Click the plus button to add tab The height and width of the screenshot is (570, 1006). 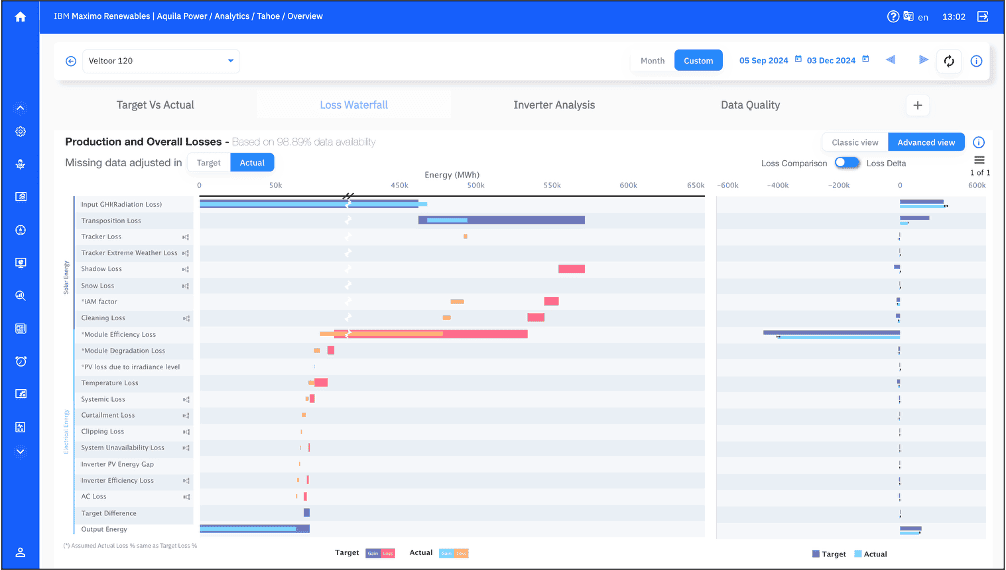(x=918, y=105)
